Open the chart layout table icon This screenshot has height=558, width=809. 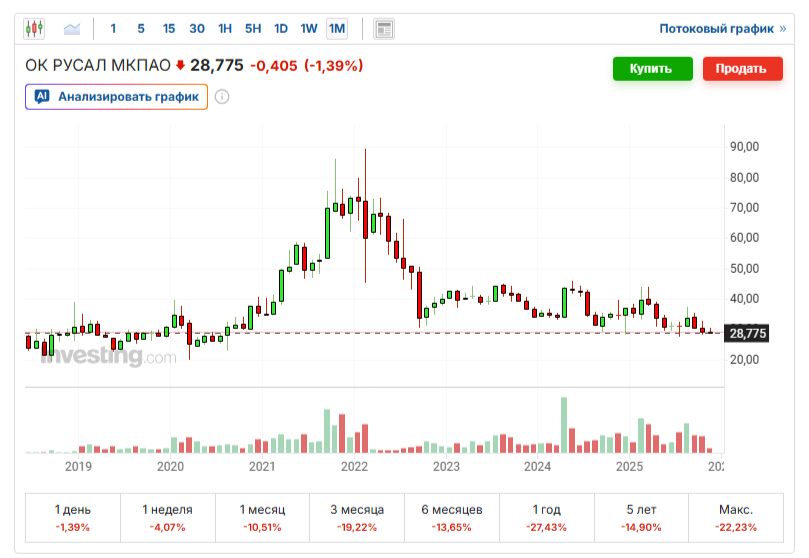coord(384,29)
